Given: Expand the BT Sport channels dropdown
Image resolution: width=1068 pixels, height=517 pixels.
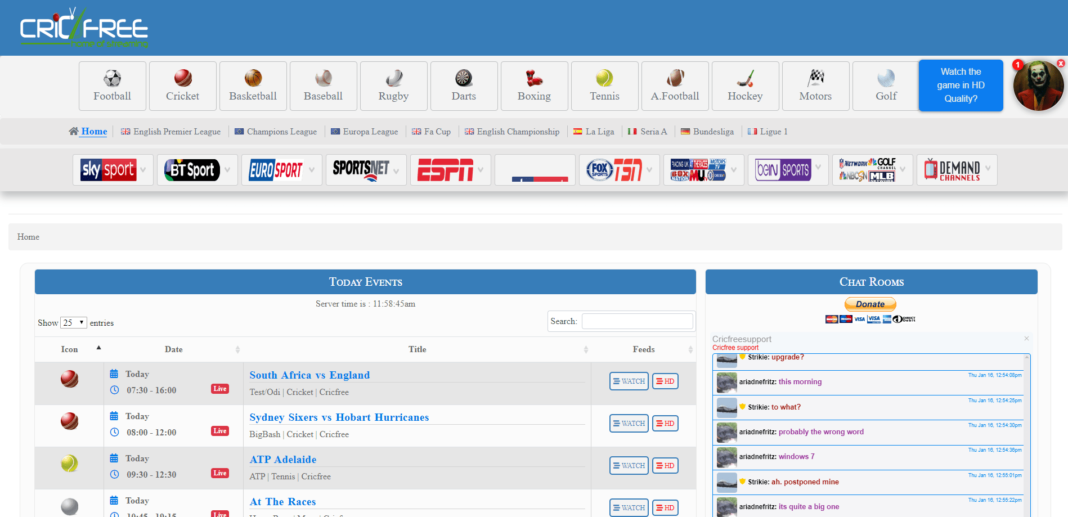Looking at the screenshot, I should [197, 170].
